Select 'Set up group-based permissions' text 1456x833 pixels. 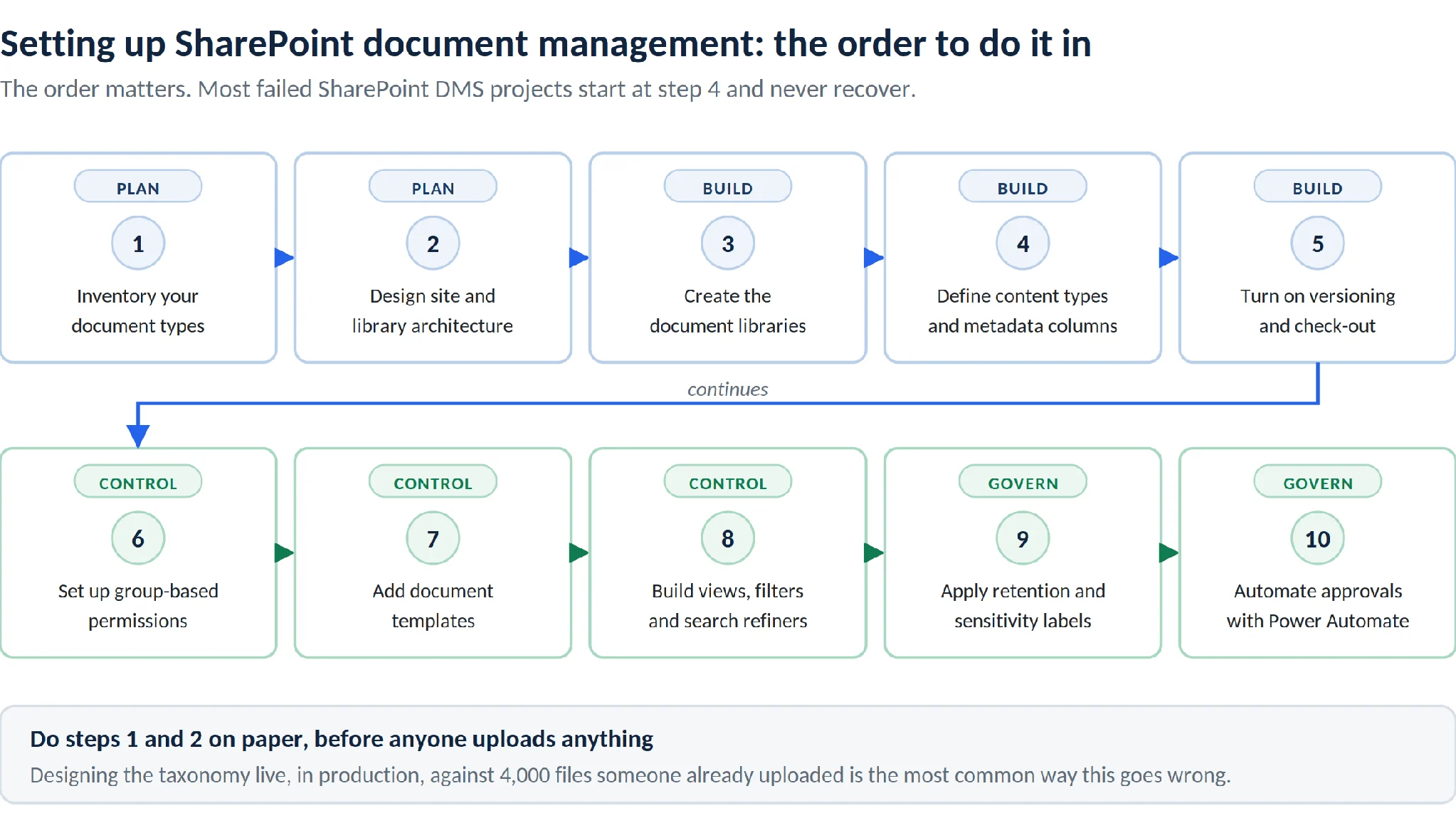[138, 606]
